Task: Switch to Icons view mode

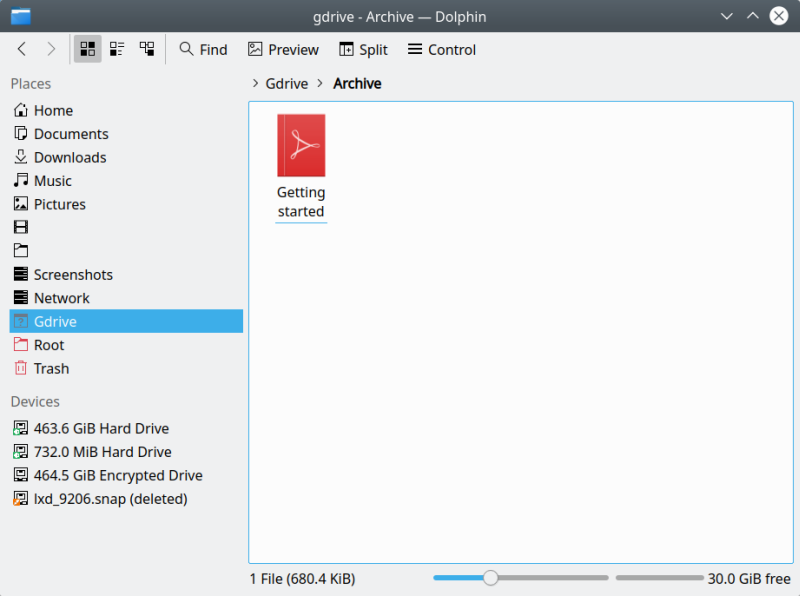Action: click(x=87, y=48)
